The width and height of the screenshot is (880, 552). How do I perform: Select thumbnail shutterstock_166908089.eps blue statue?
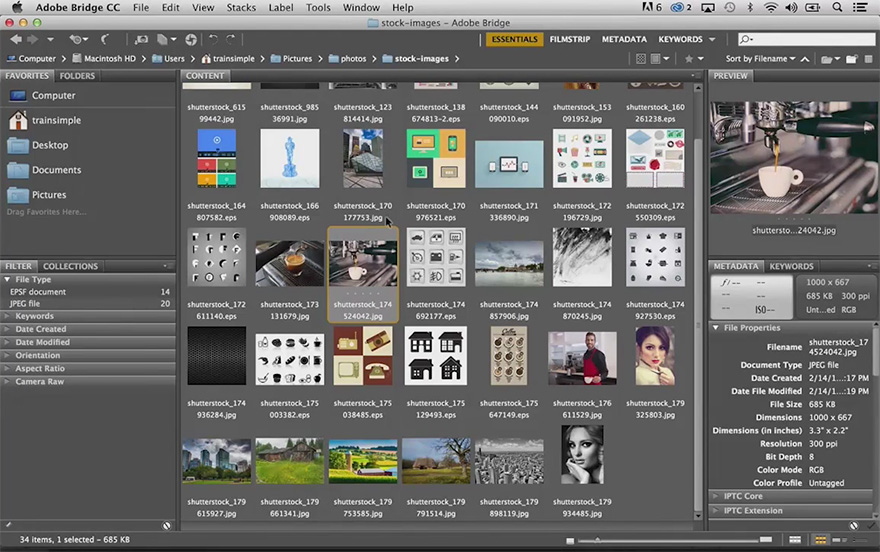click(290, 158)
